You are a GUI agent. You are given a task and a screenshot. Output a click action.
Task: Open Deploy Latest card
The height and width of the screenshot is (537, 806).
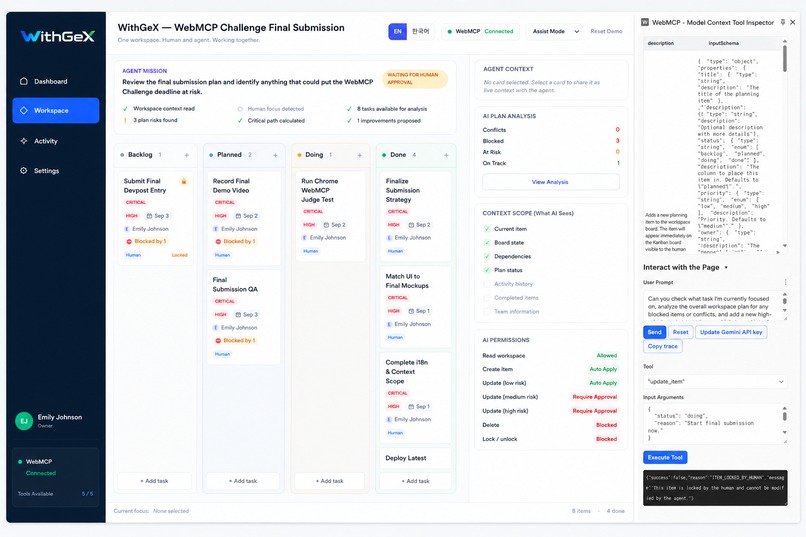pos(415,458)
